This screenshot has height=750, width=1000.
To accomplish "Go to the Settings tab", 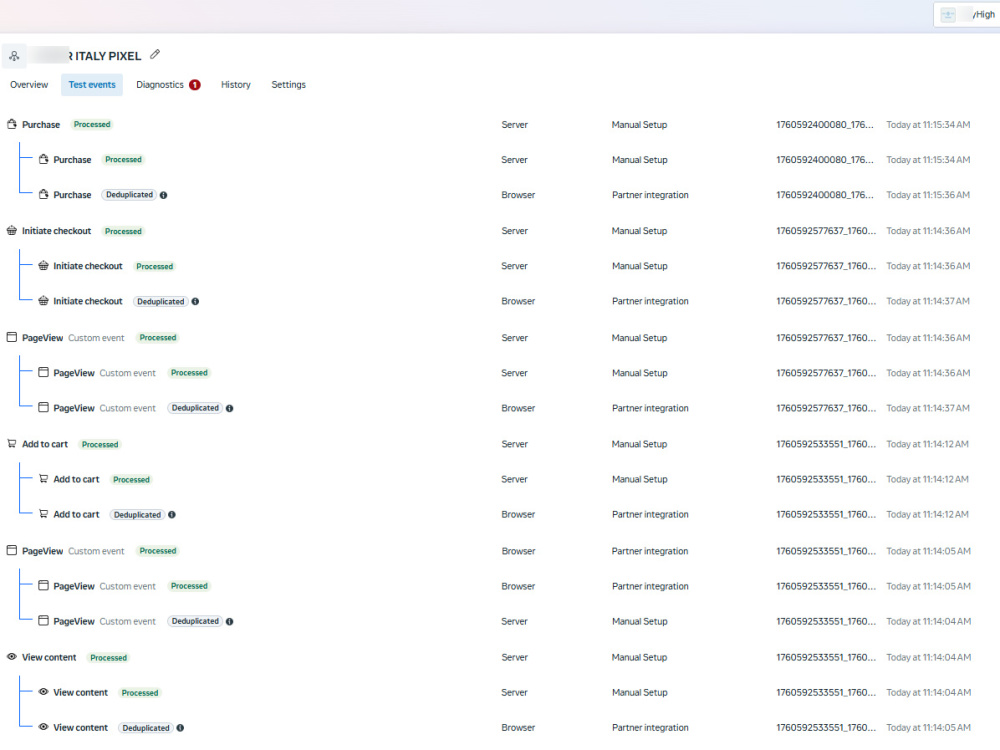I will pos(288,85).
